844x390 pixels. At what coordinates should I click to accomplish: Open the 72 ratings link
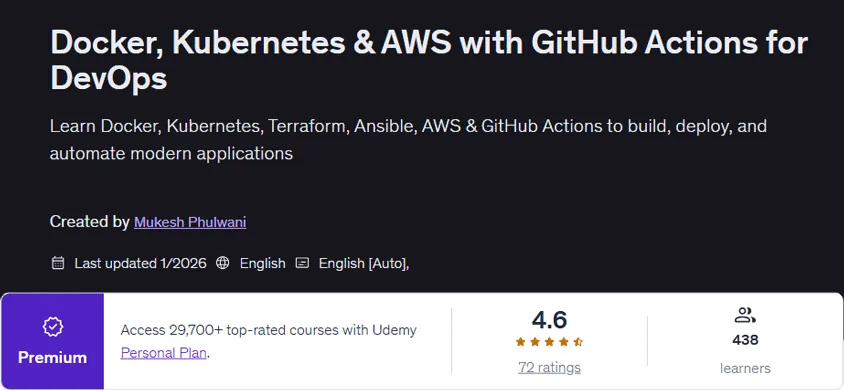coord(550,367)
